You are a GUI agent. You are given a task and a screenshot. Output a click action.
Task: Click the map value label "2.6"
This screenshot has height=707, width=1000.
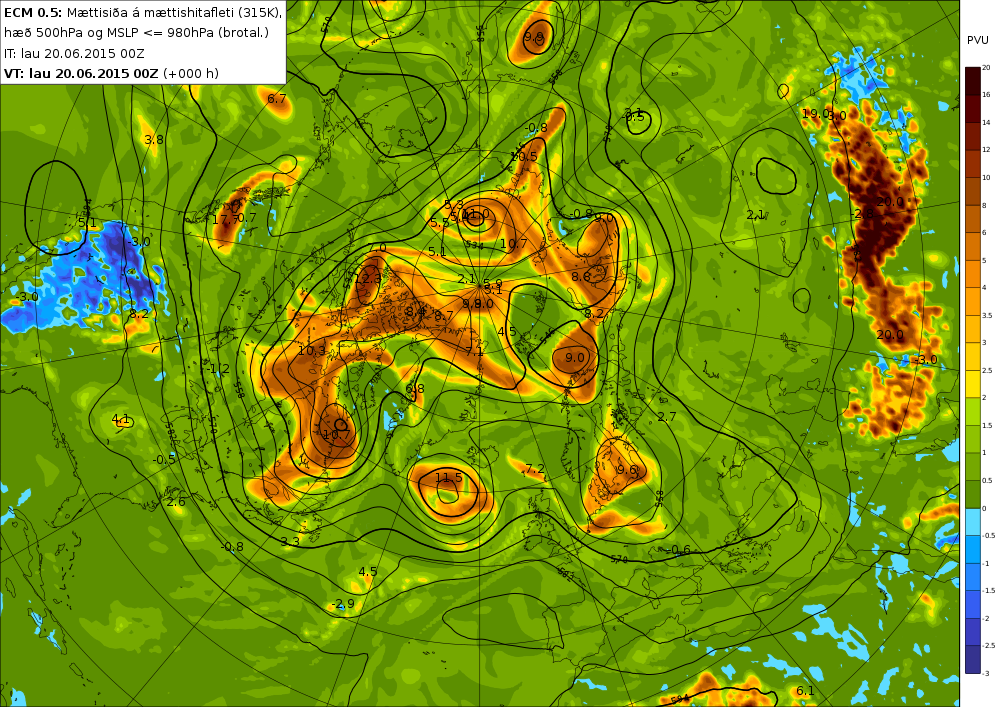click(x=176, y=502)
